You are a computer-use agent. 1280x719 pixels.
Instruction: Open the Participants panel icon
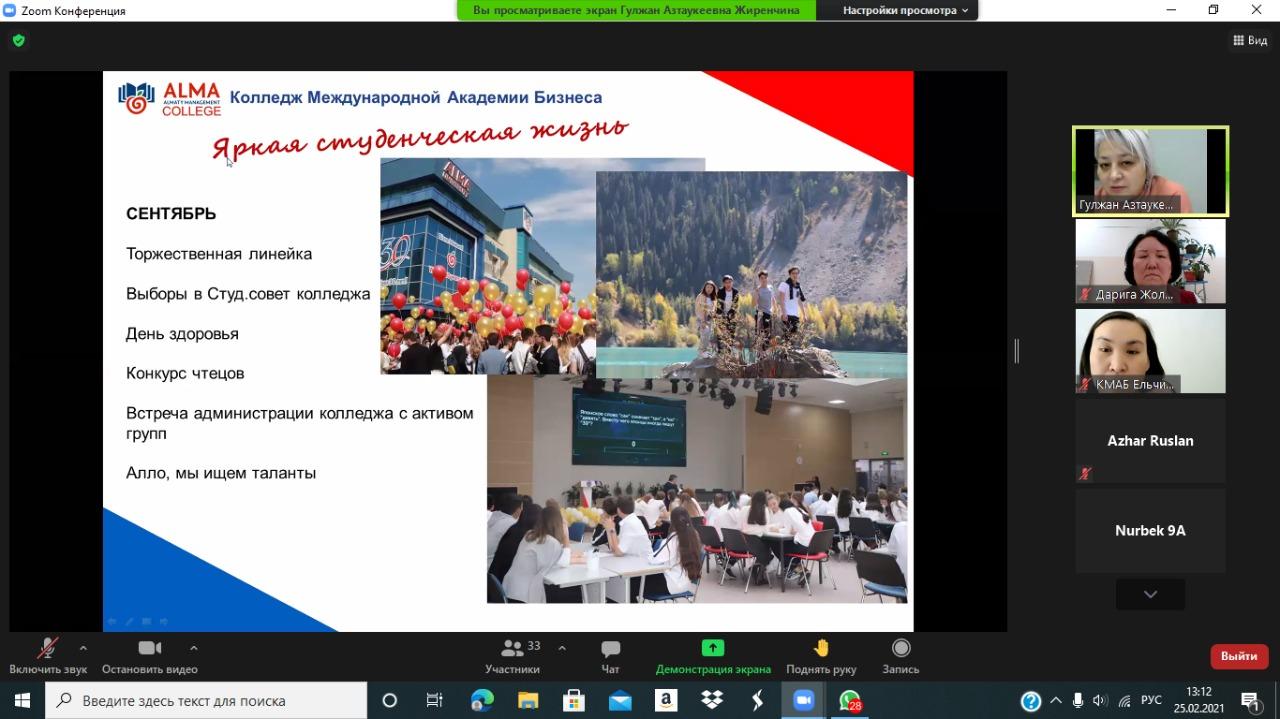(512, 649)
